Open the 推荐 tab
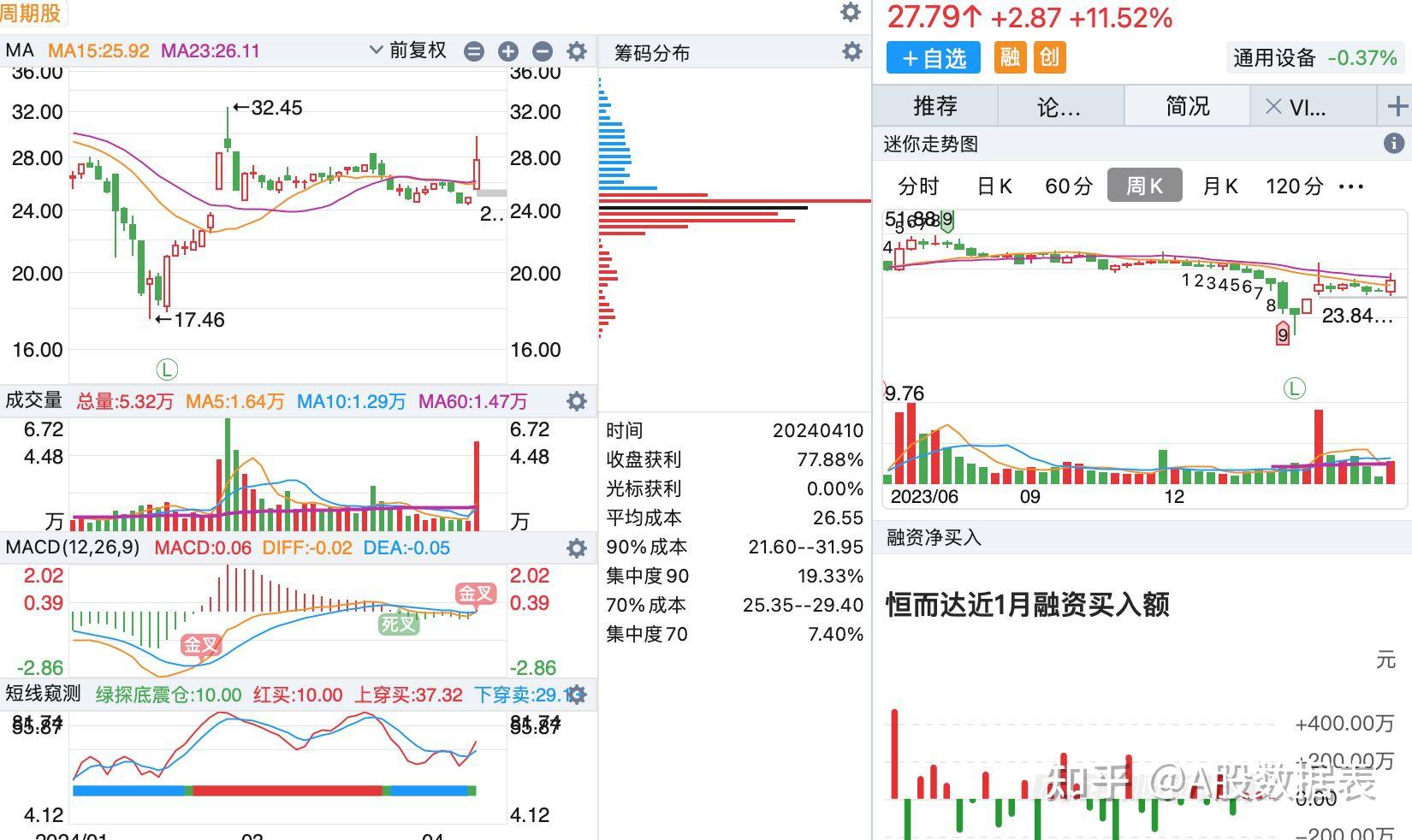Image resolution: width=1412 pixels, height=840 pixels. click(x=935, y=106)
